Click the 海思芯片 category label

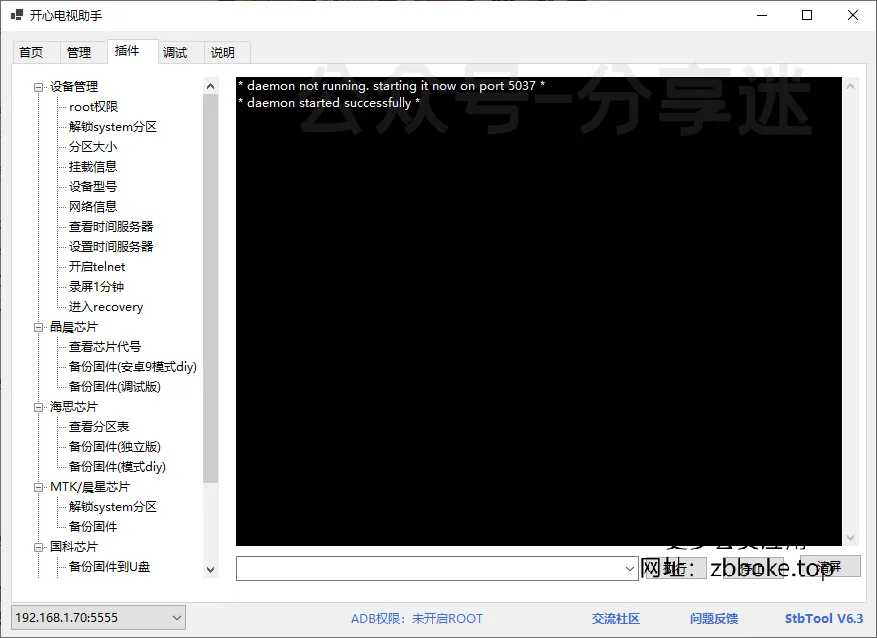(x=74, y=407)
